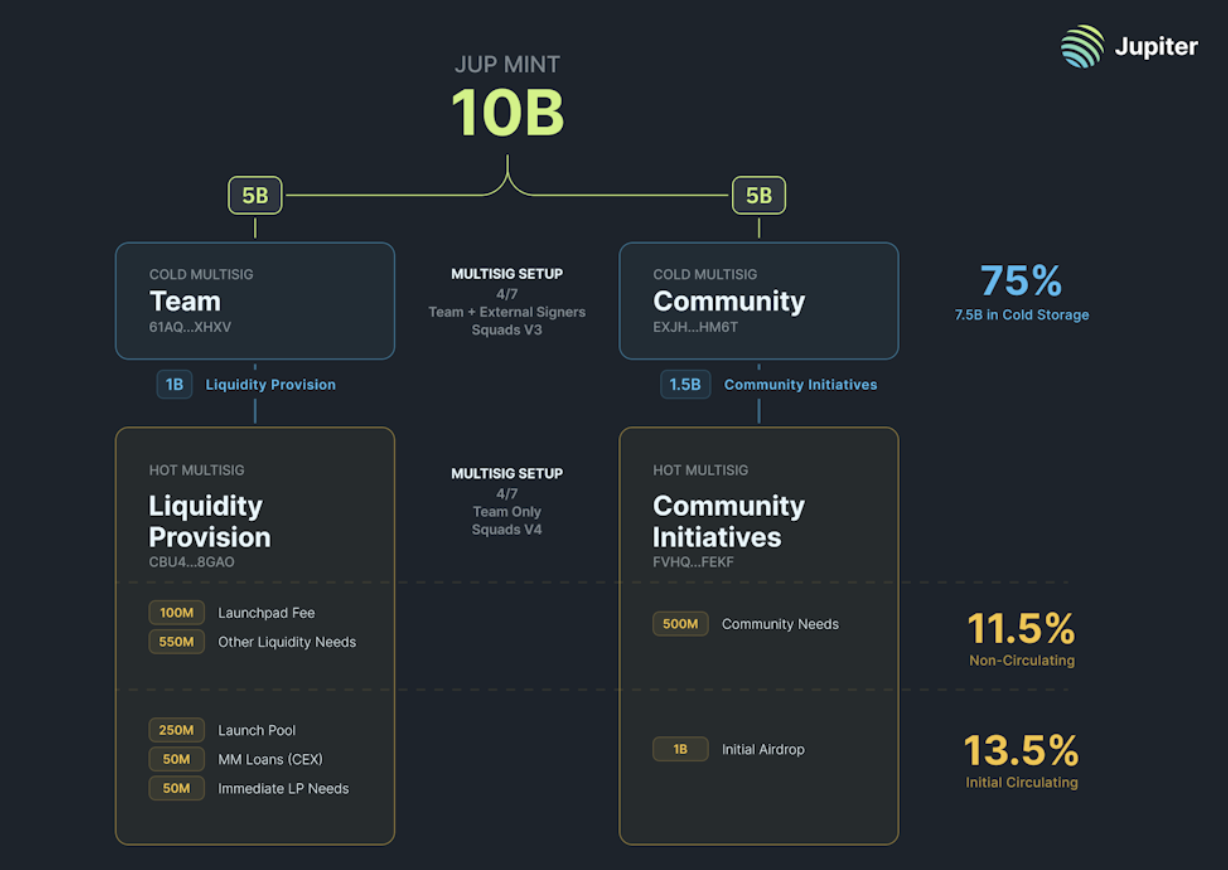
Task: Click the 1.5B Community Initiatives badge
Action: click(x=685, y=384)
